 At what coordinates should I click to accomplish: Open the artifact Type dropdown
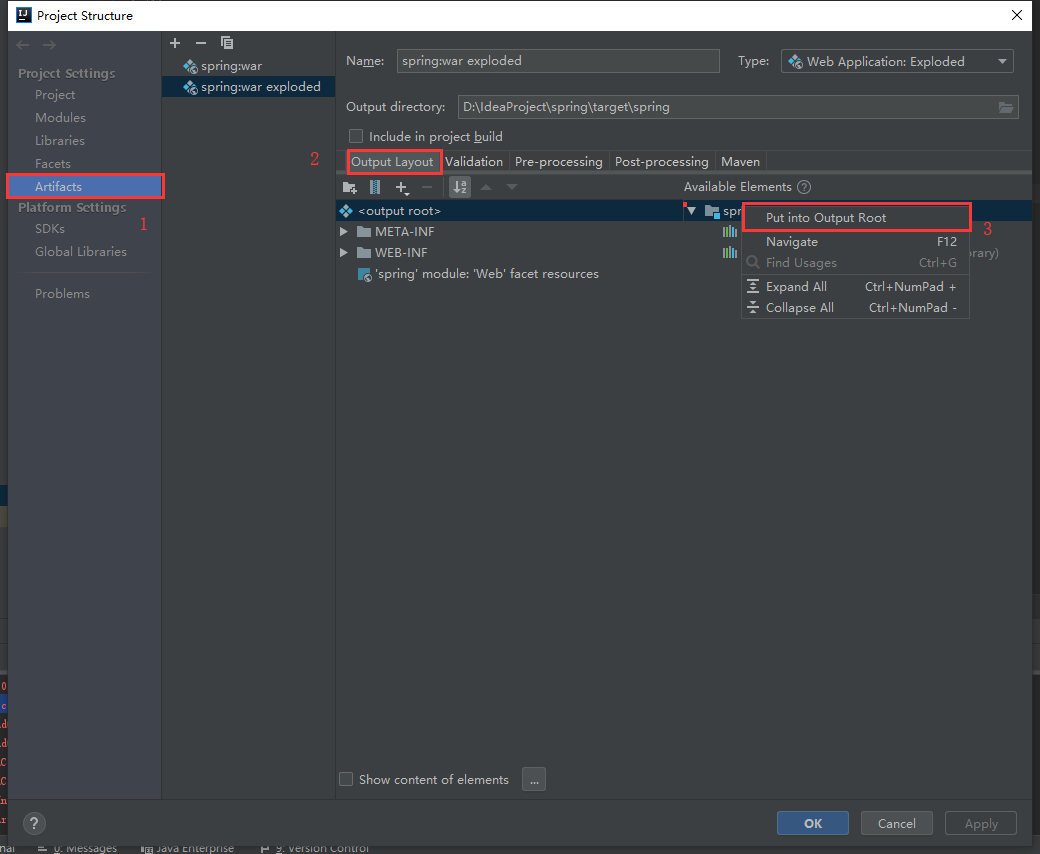tap(897, 62)
